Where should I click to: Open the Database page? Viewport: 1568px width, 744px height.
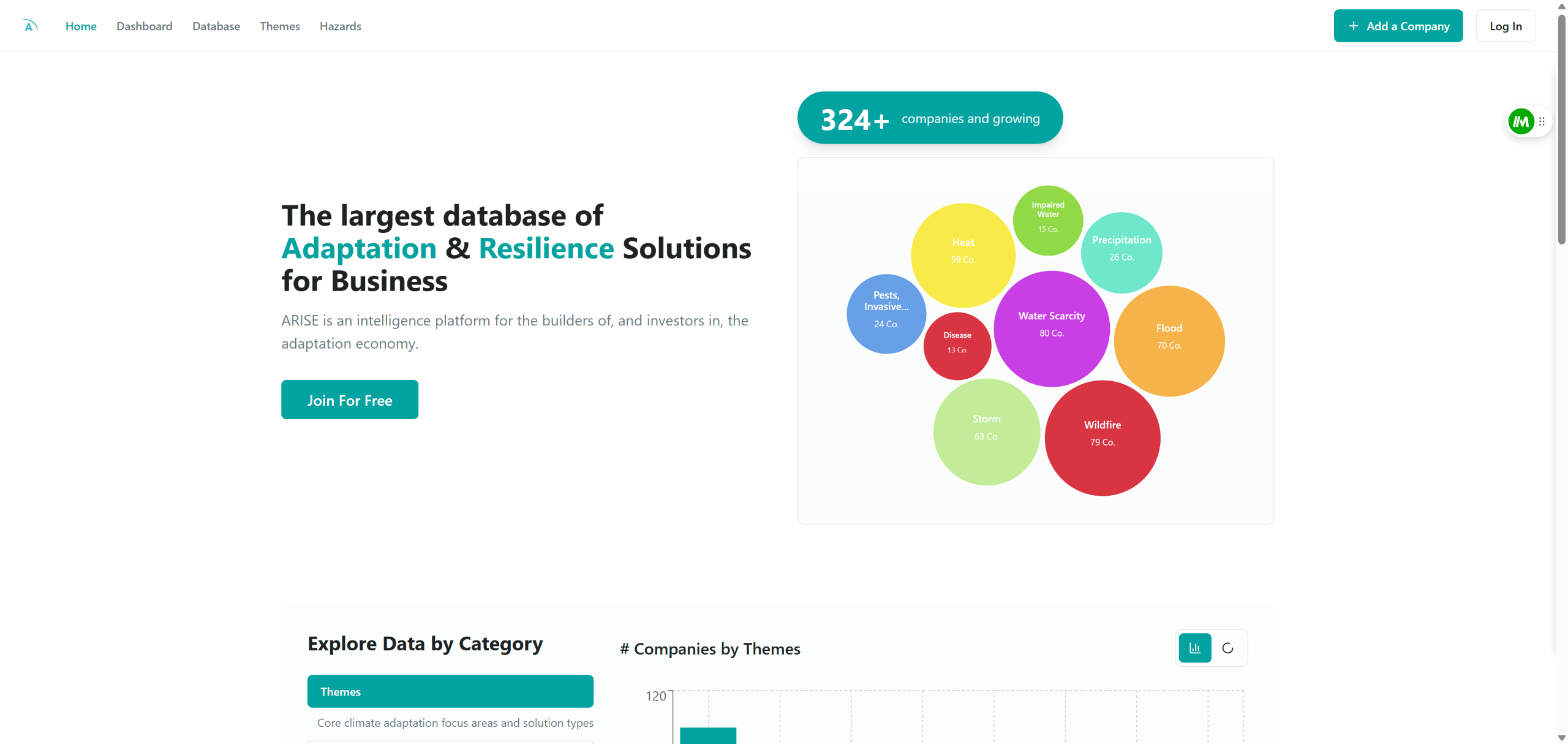tap(216, 26)
